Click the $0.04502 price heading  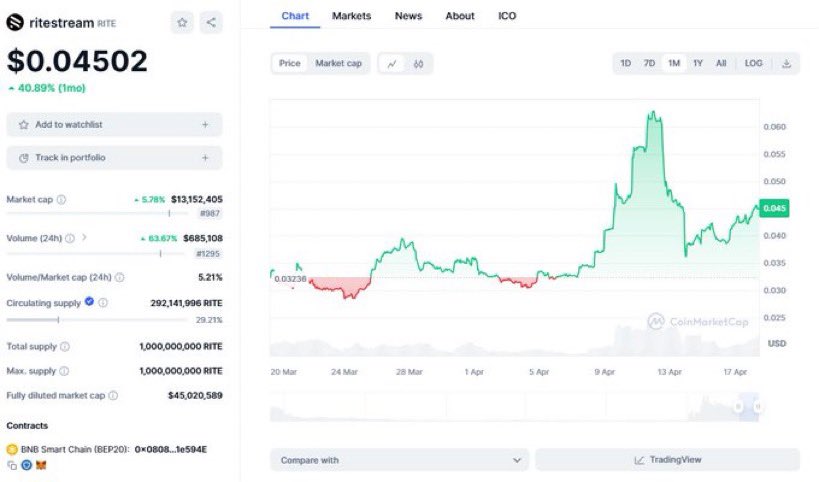pos(77,61)
